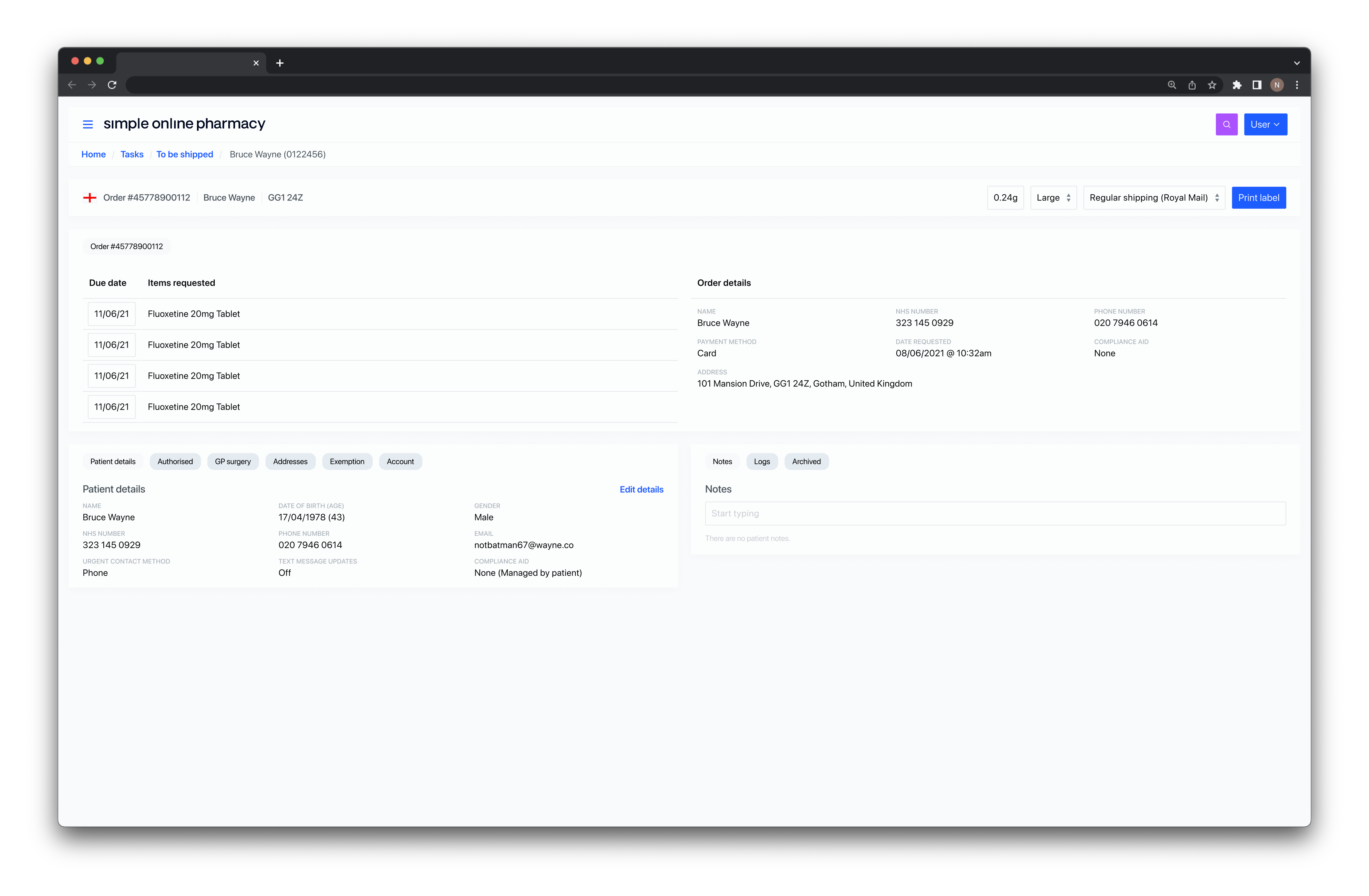Go to Tasks breadcrumb
This screenshot has height=896, width=1369.
pos(132,154)
